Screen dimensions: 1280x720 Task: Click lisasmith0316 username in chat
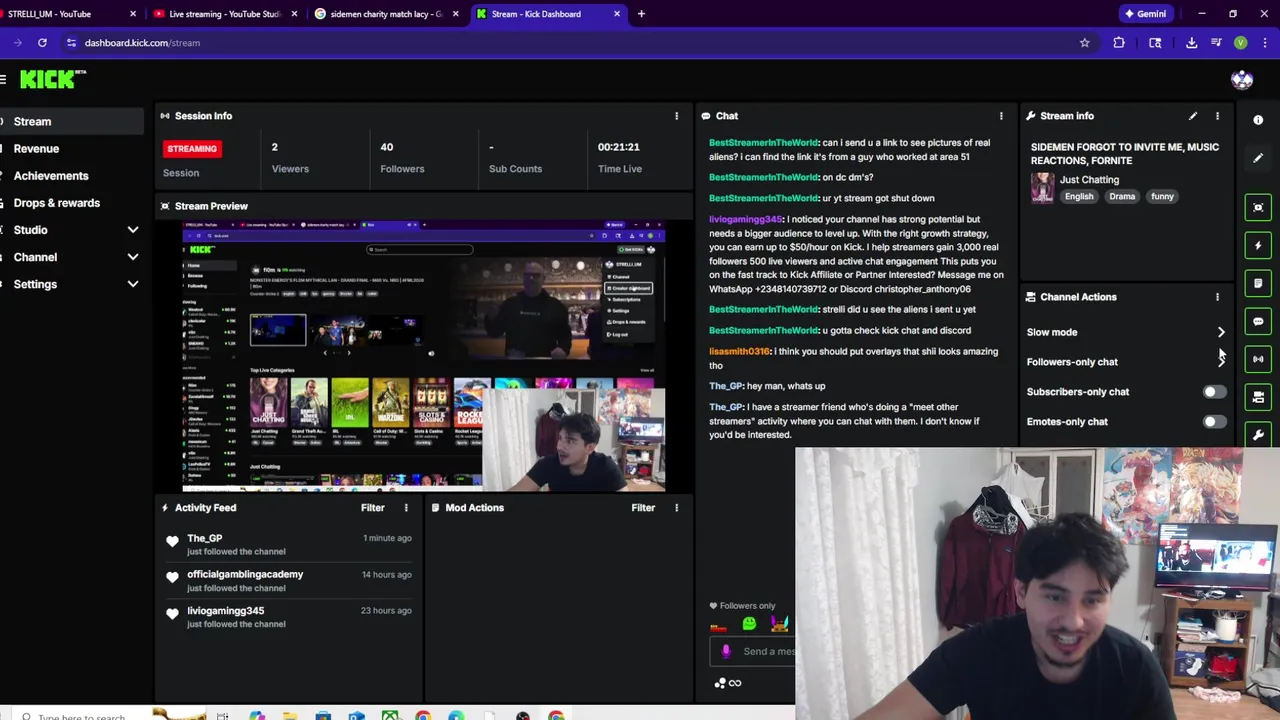(739, 352)
